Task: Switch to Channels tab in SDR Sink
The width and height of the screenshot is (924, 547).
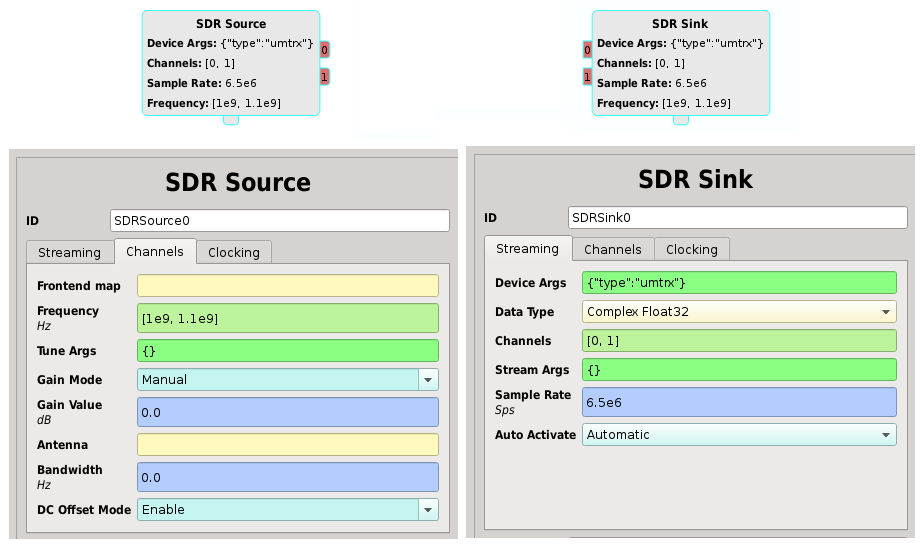Action: tap(612, 249)
